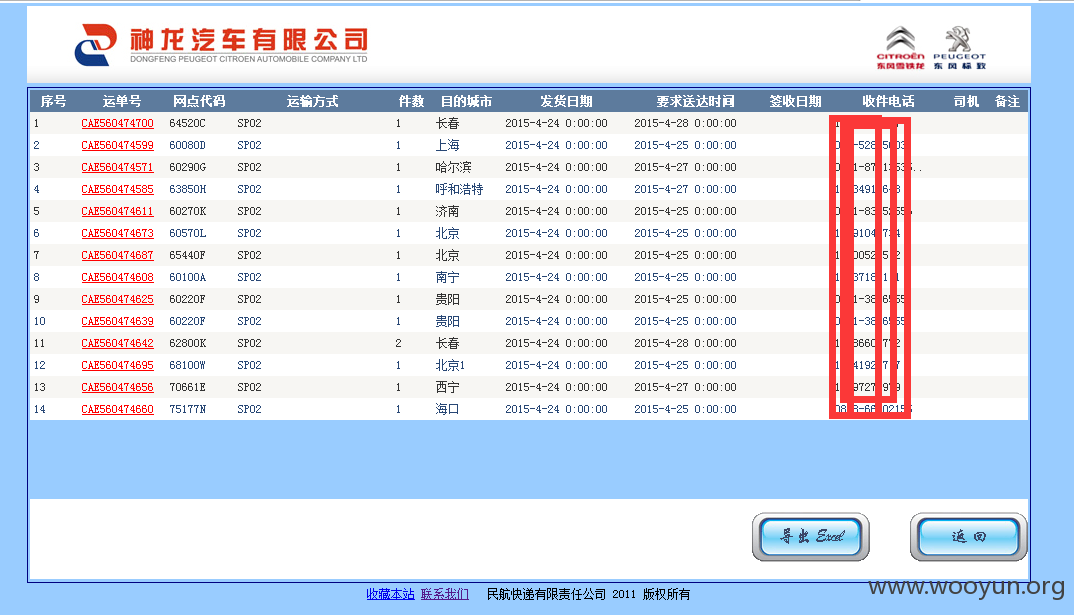Viewport: 1074px width, 615px height.
Task: Click destination city 南宁
Action: coord(447,277)
